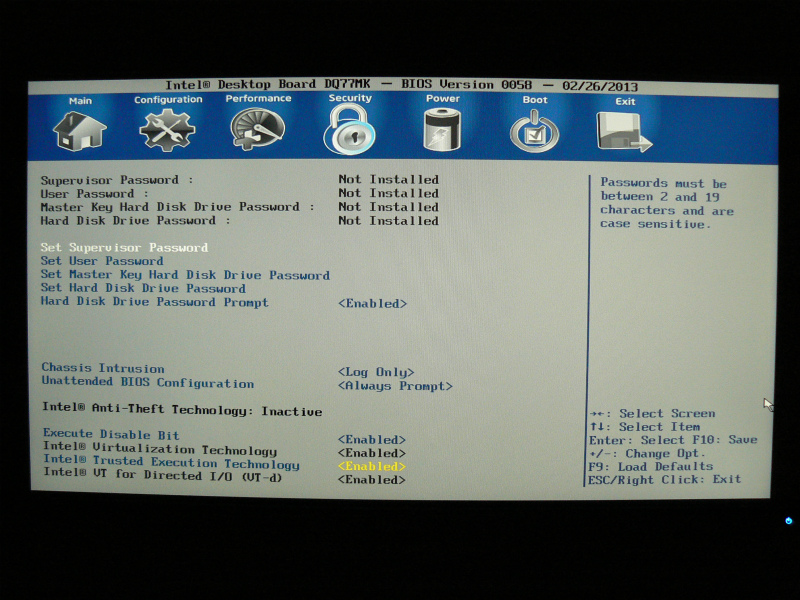Switch to the Main tab label

pyautogui.click(x=80, y=101)
